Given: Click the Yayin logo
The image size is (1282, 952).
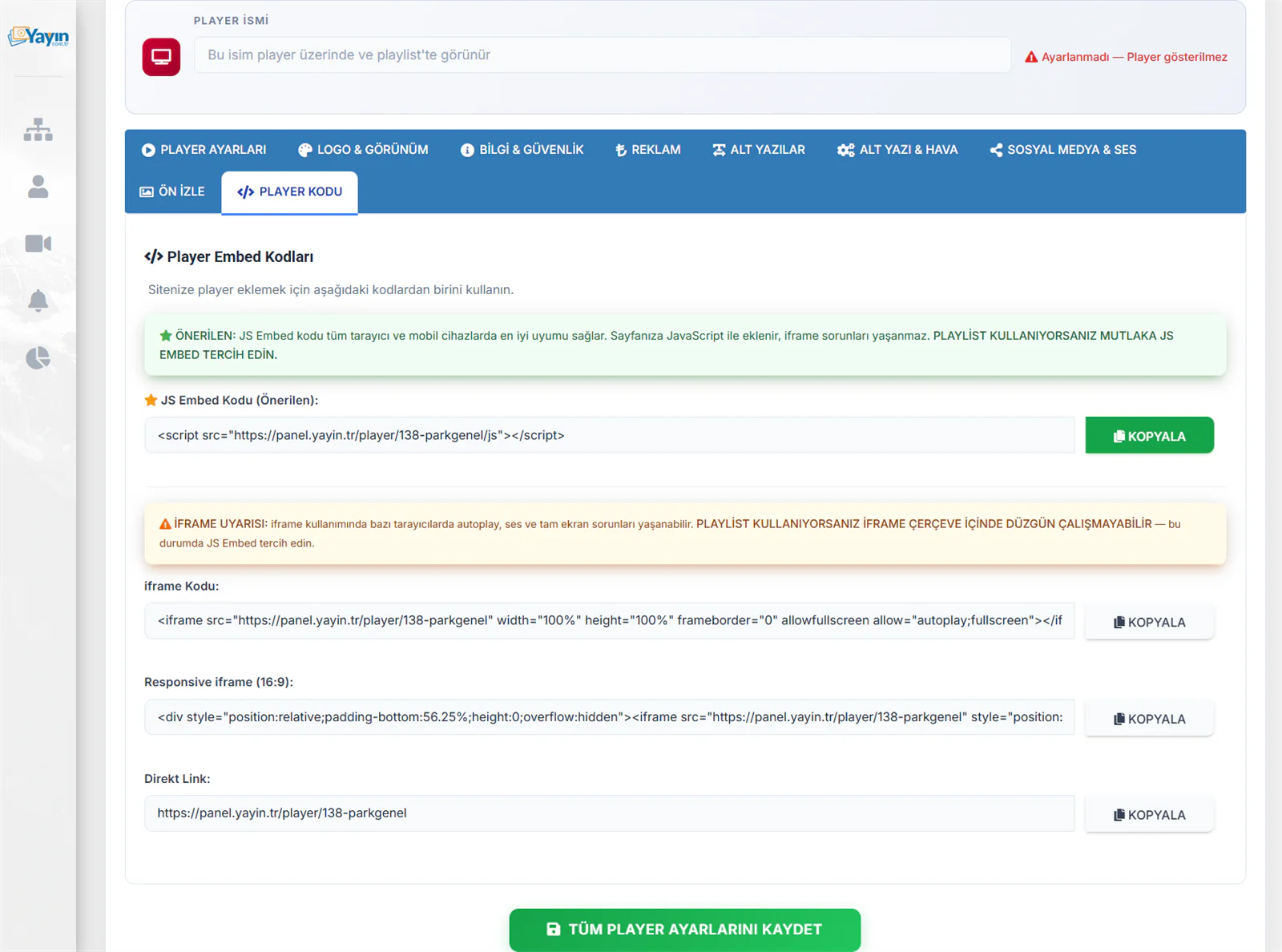Looking at the screenshot, I should (x=38, y=36).
